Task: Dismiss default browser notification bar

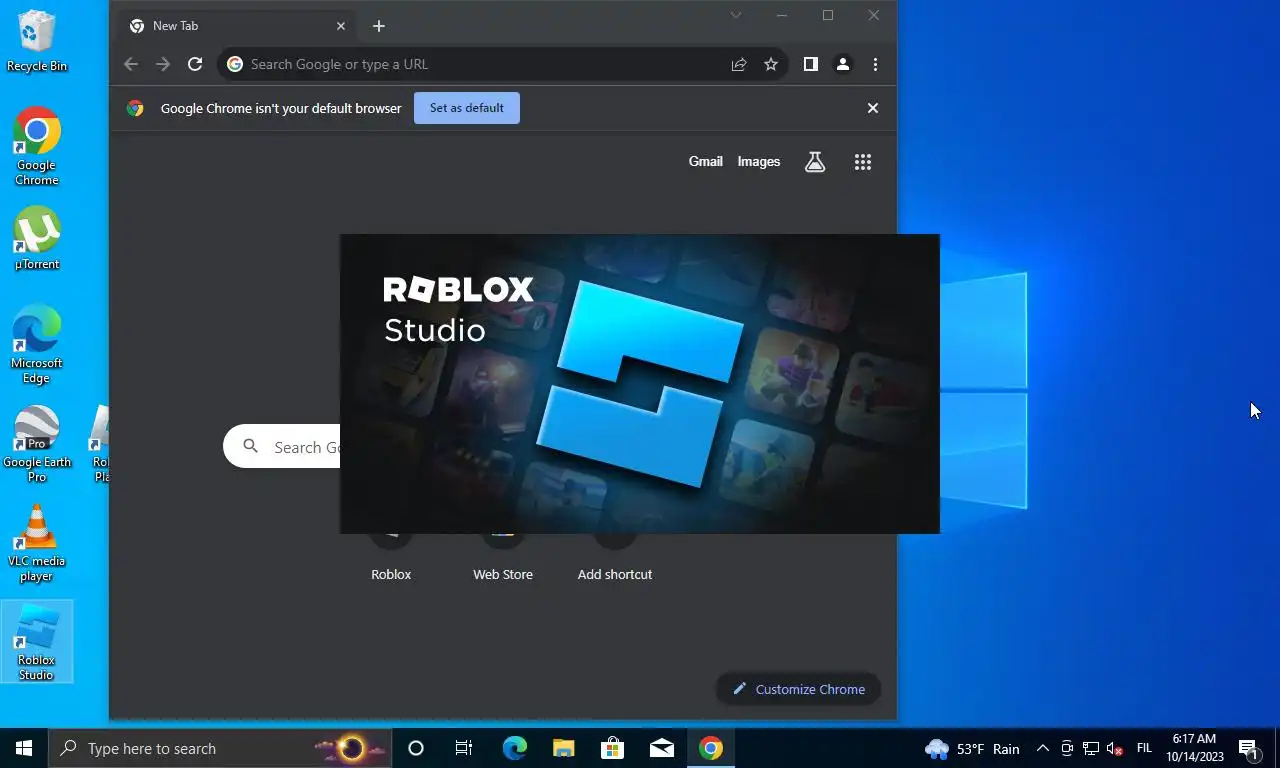Action: [873, 108]
